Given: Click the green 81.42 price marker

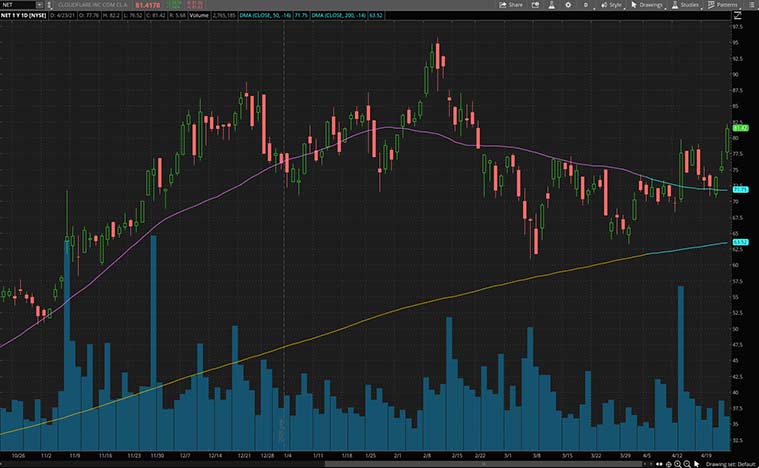Looking at the screenshot, I should pos(741,128).
